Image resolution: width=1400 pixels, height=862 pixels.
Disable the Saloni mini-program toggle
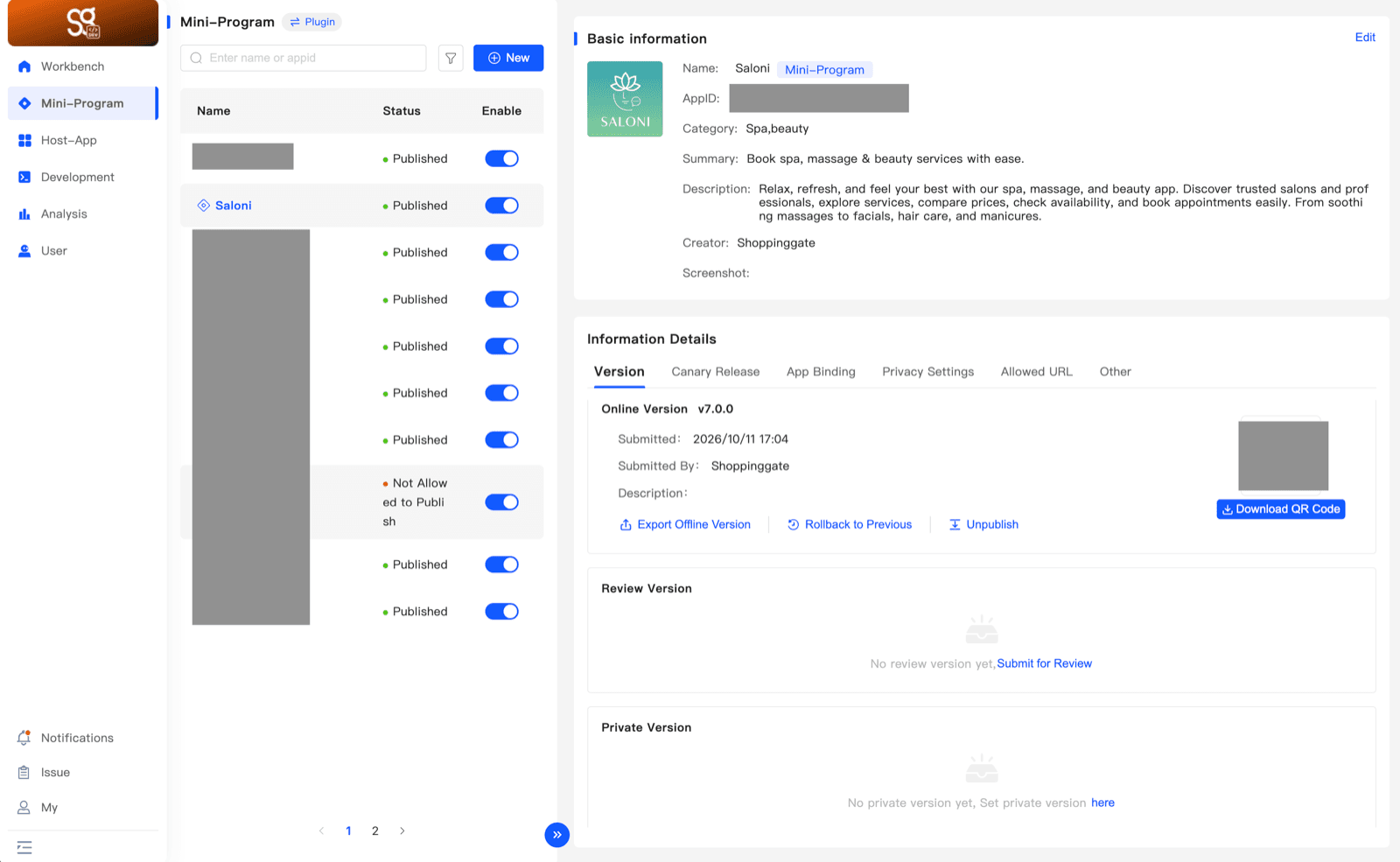[502, 206]
